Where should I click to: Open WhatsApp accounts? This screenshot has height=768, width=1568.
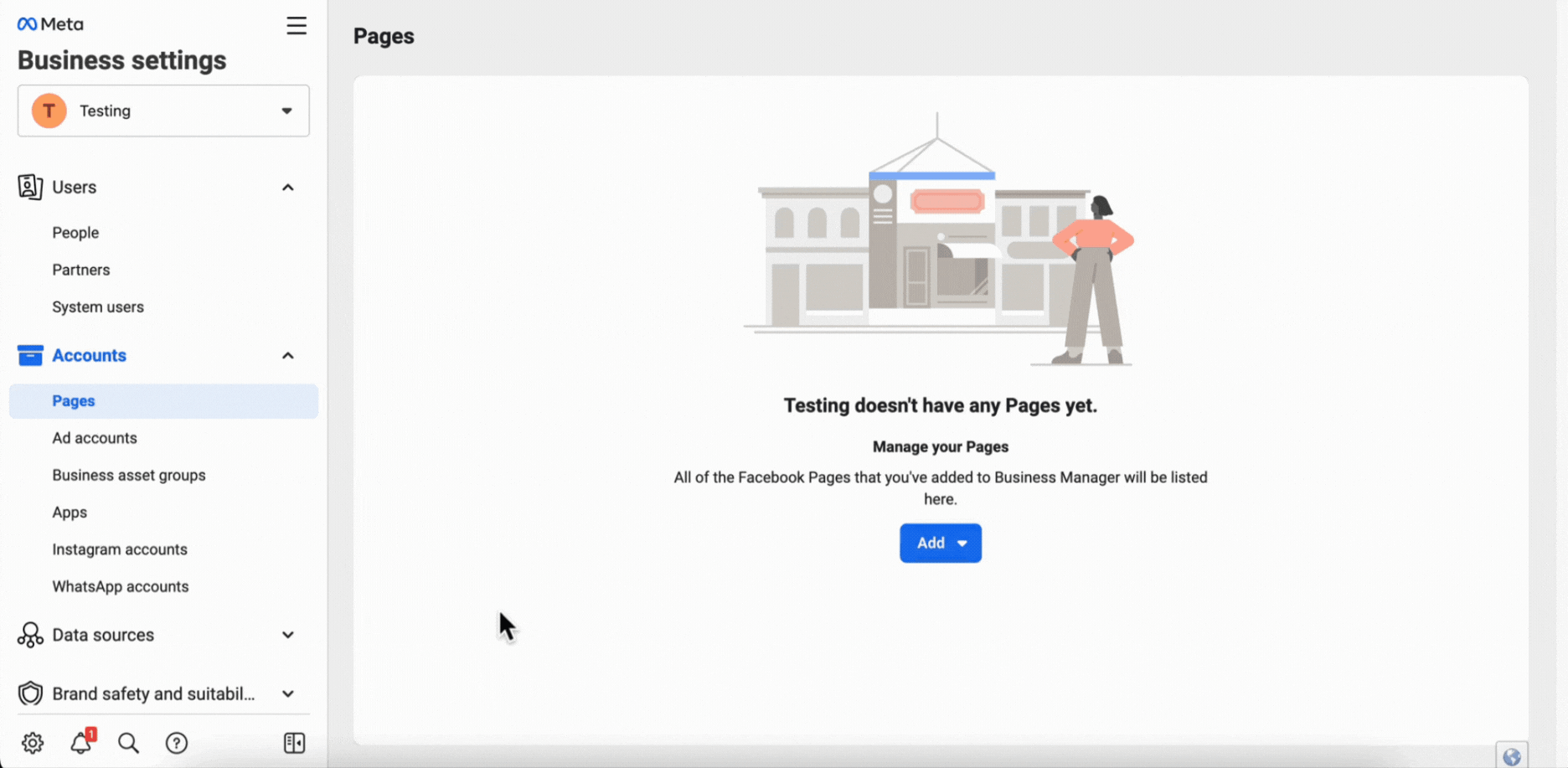tap(121, 586)
